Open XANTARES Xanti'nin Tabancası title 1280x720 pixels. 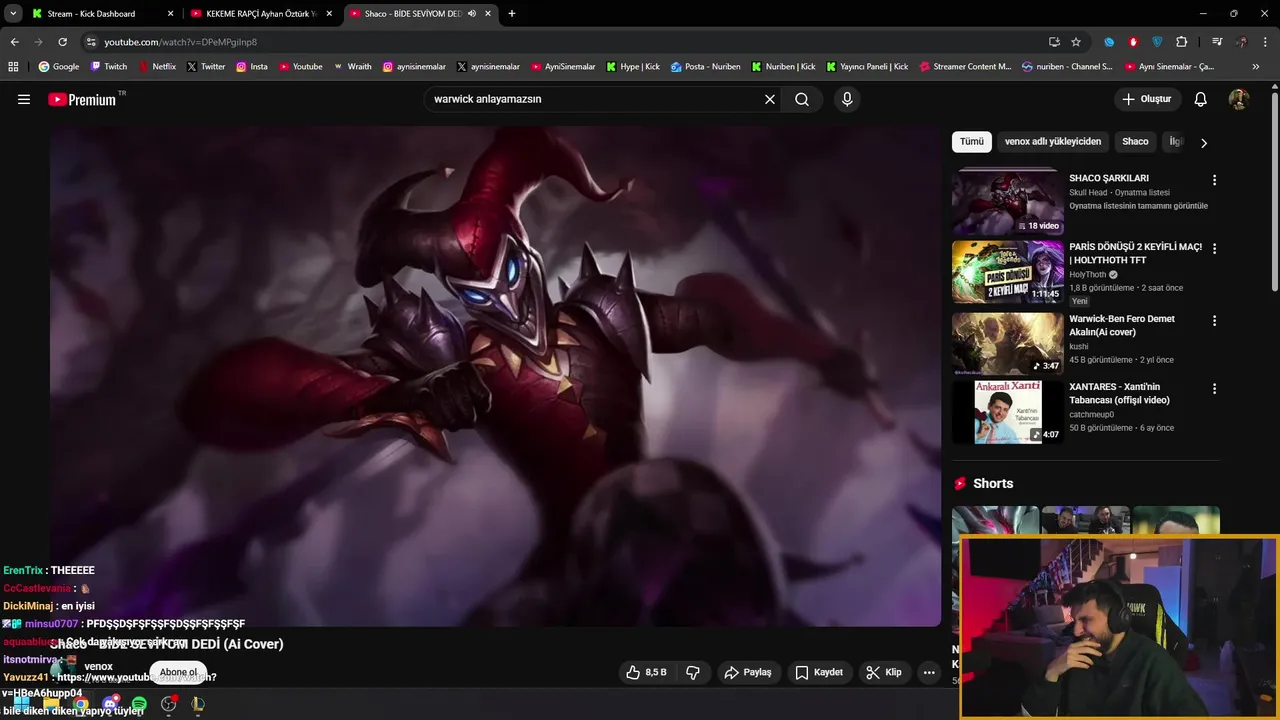[1119, 393]
